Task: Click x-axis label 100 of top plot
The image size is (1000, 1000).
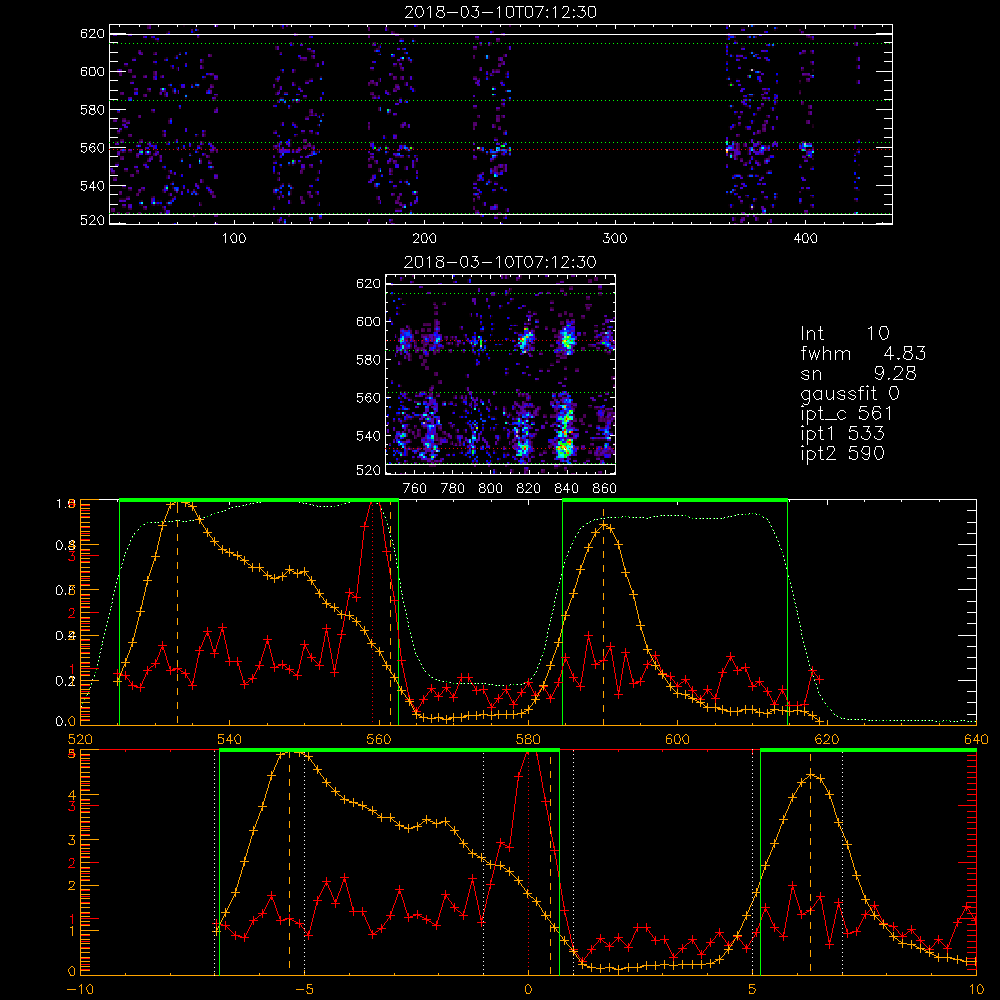Action: click(233, 239)
